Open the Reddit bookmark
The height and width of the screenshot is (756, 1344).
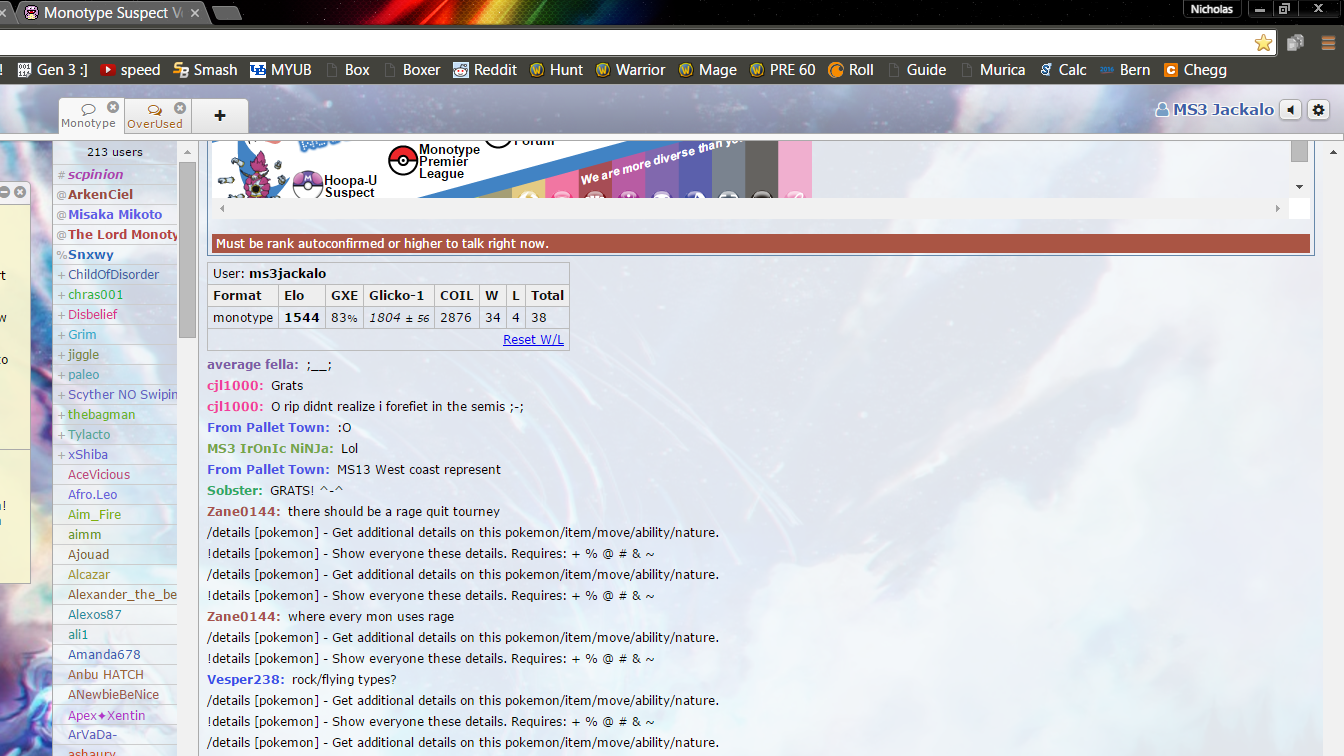click(x=485, y=70)
